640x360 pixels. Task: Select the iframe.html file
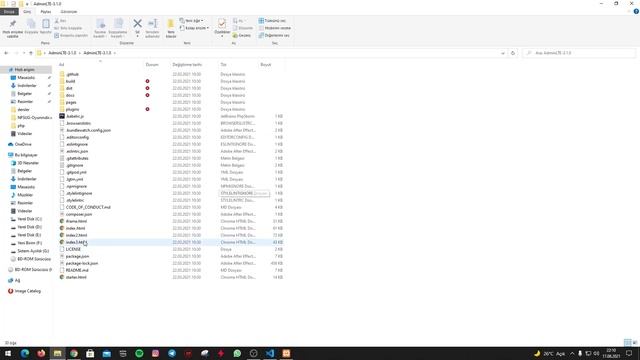76,221
